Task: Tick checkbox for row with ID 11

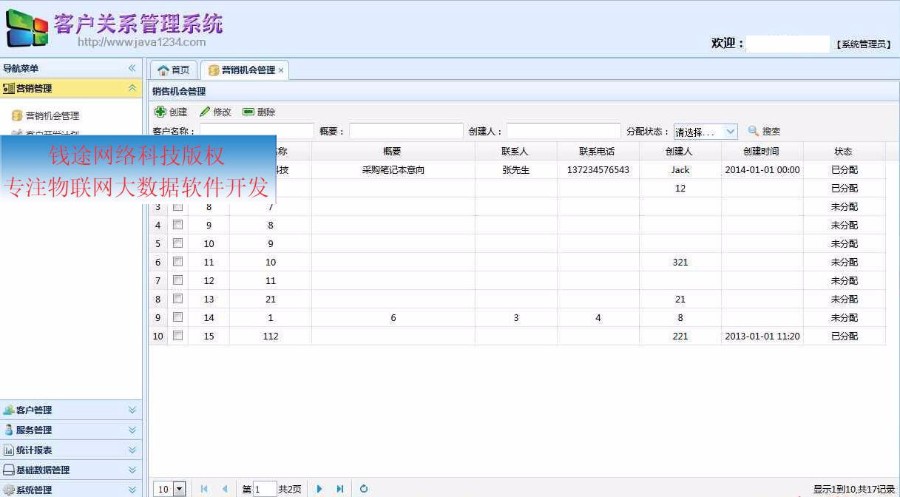Action: (x=178, y=261)
